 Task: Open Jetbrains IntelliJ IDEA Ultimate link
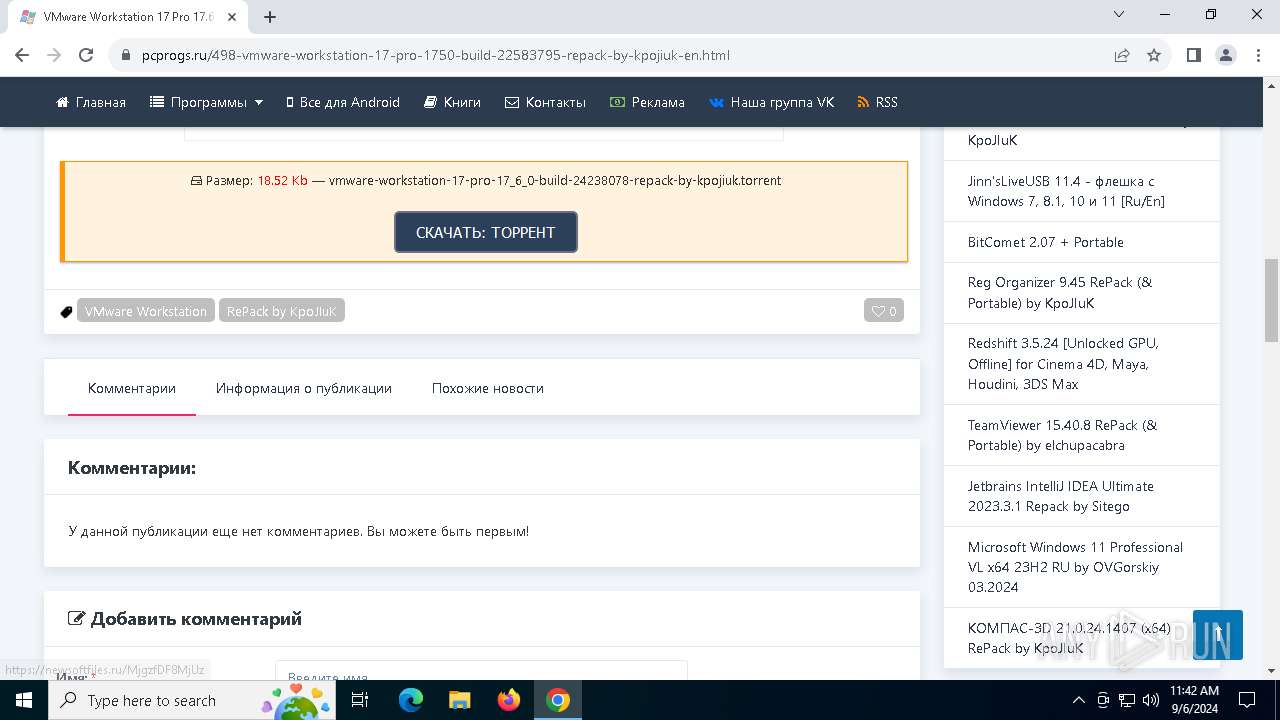point(1061,496)
